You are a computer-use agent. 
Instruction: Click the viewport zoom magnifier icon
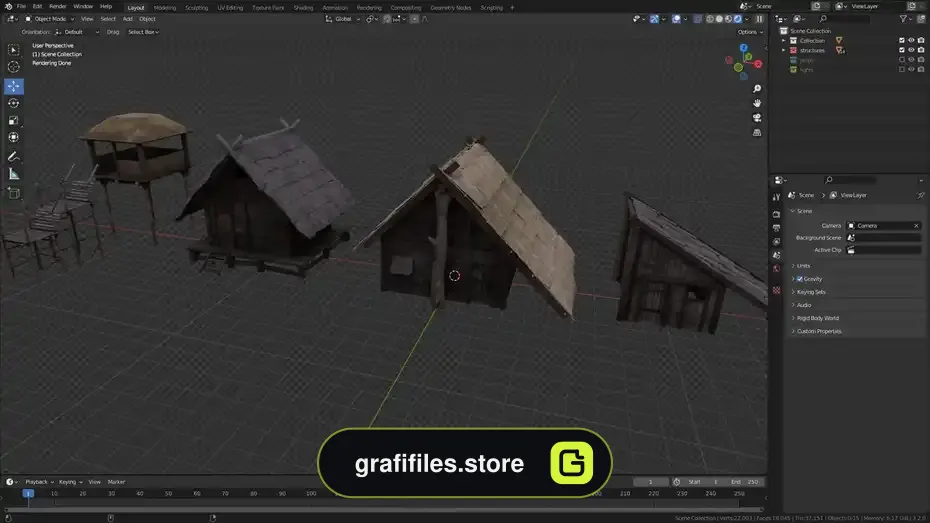[x=757, y=88]
